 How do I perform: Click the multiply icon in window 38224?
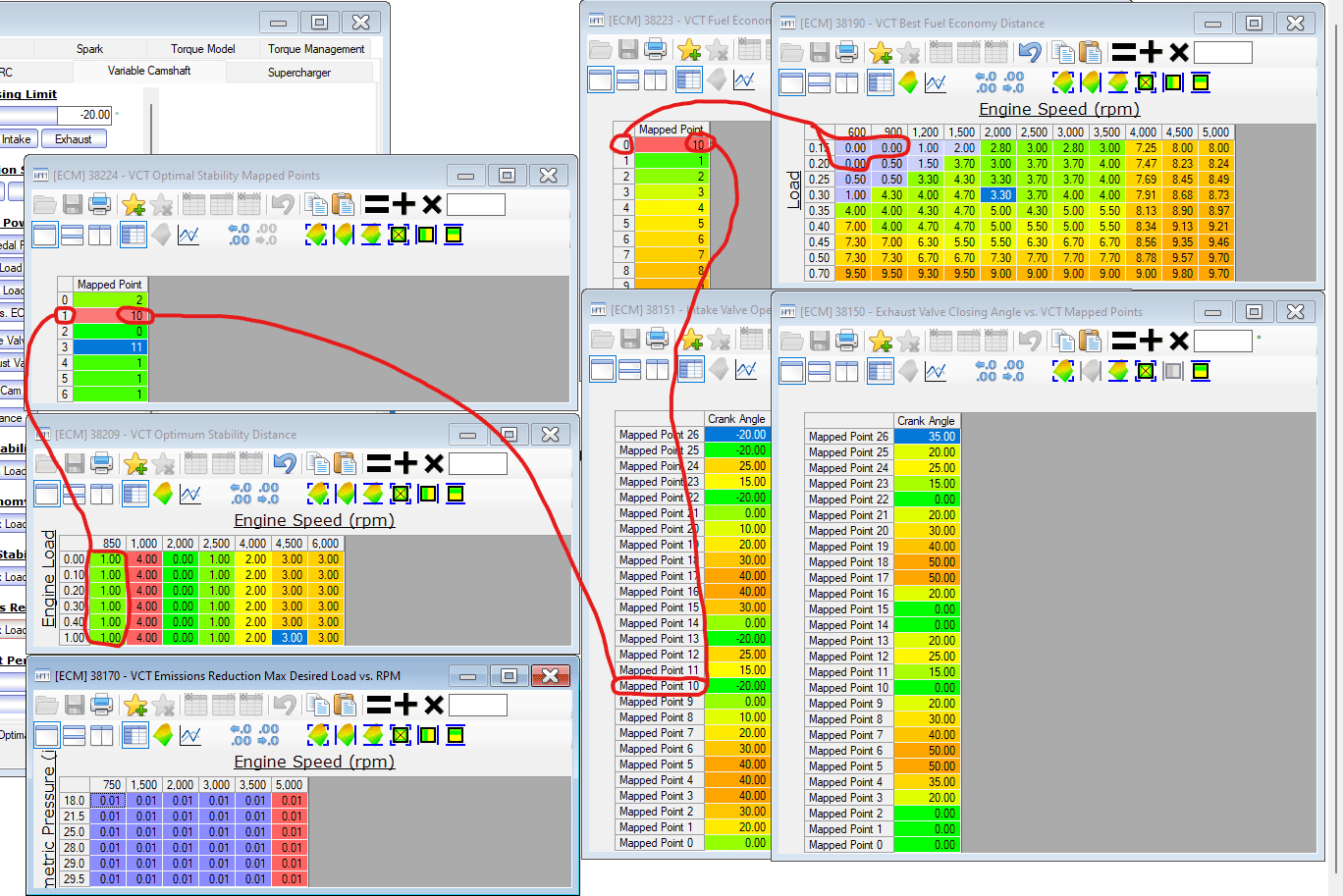click(432, 204)
